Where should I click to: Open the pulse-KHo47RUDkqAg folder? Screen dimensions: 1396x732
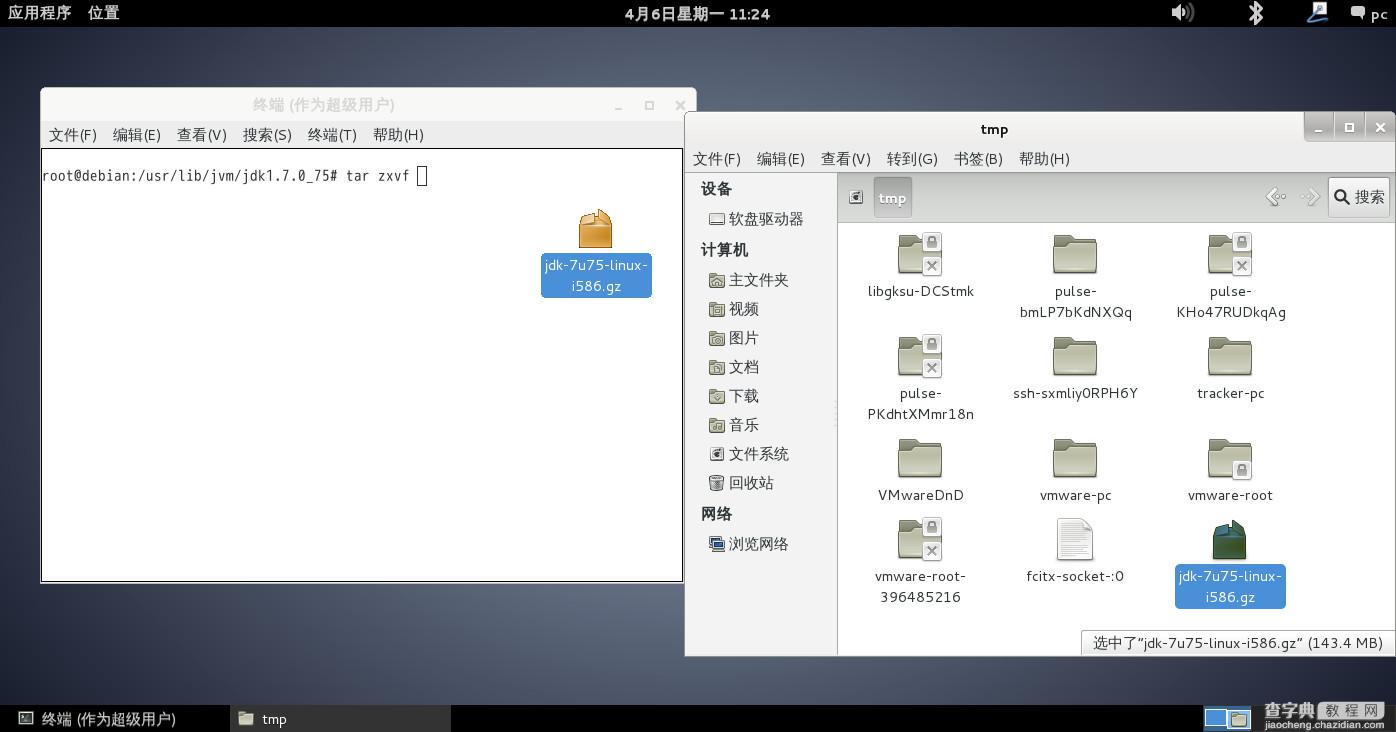(1230, 255)
